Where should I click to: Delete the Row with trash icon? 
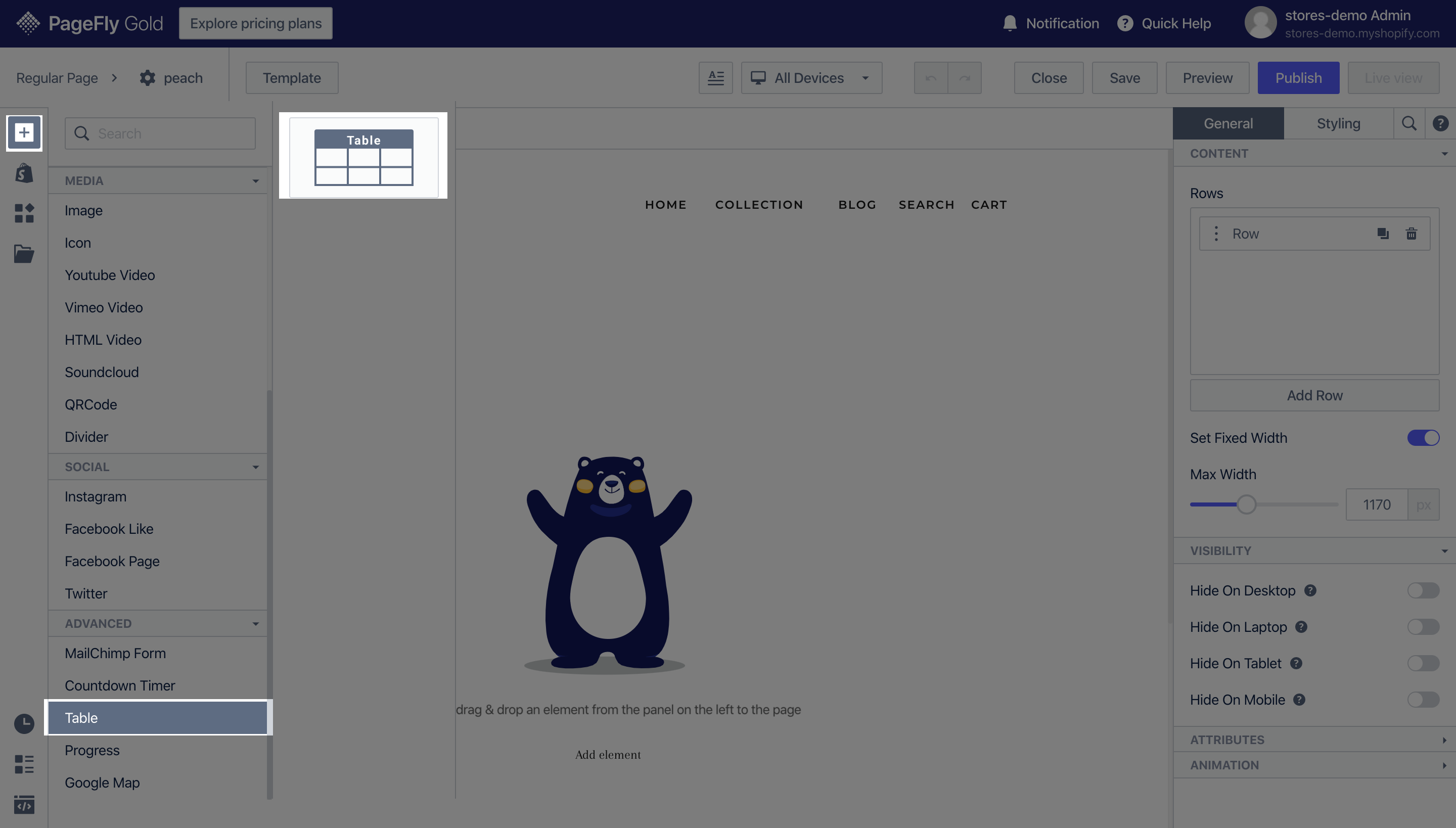tap(1411, 234)
